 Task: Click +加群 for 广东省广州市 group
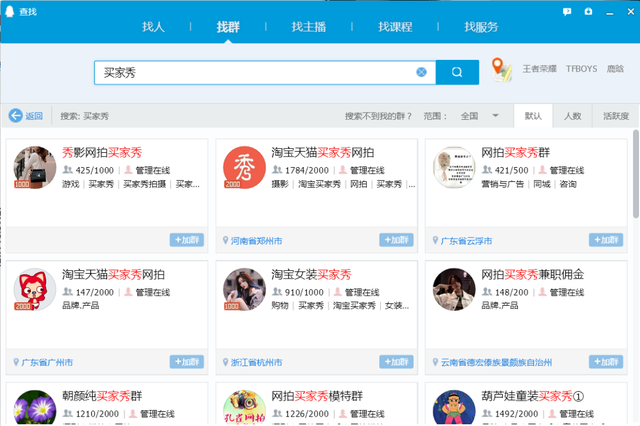187,362
